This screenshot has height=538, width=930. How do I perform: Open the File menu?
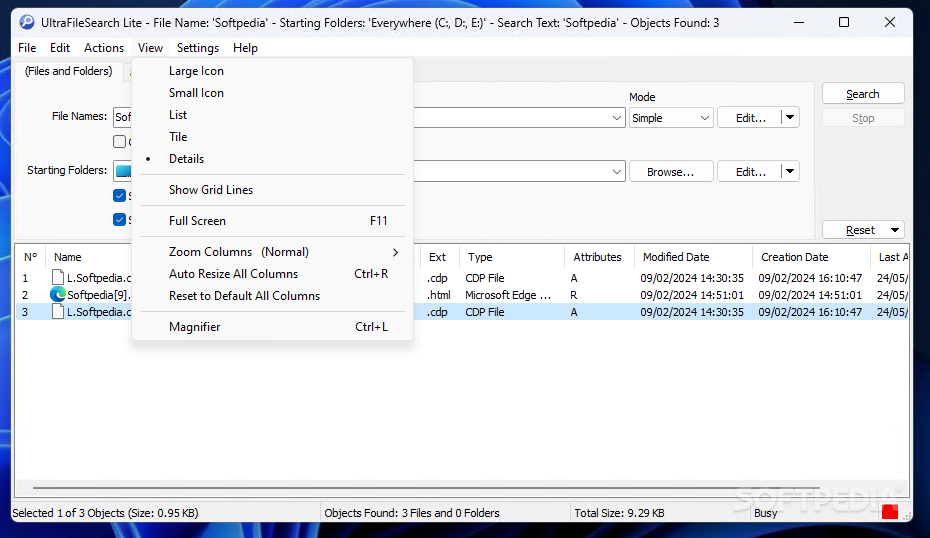(27, 48)
